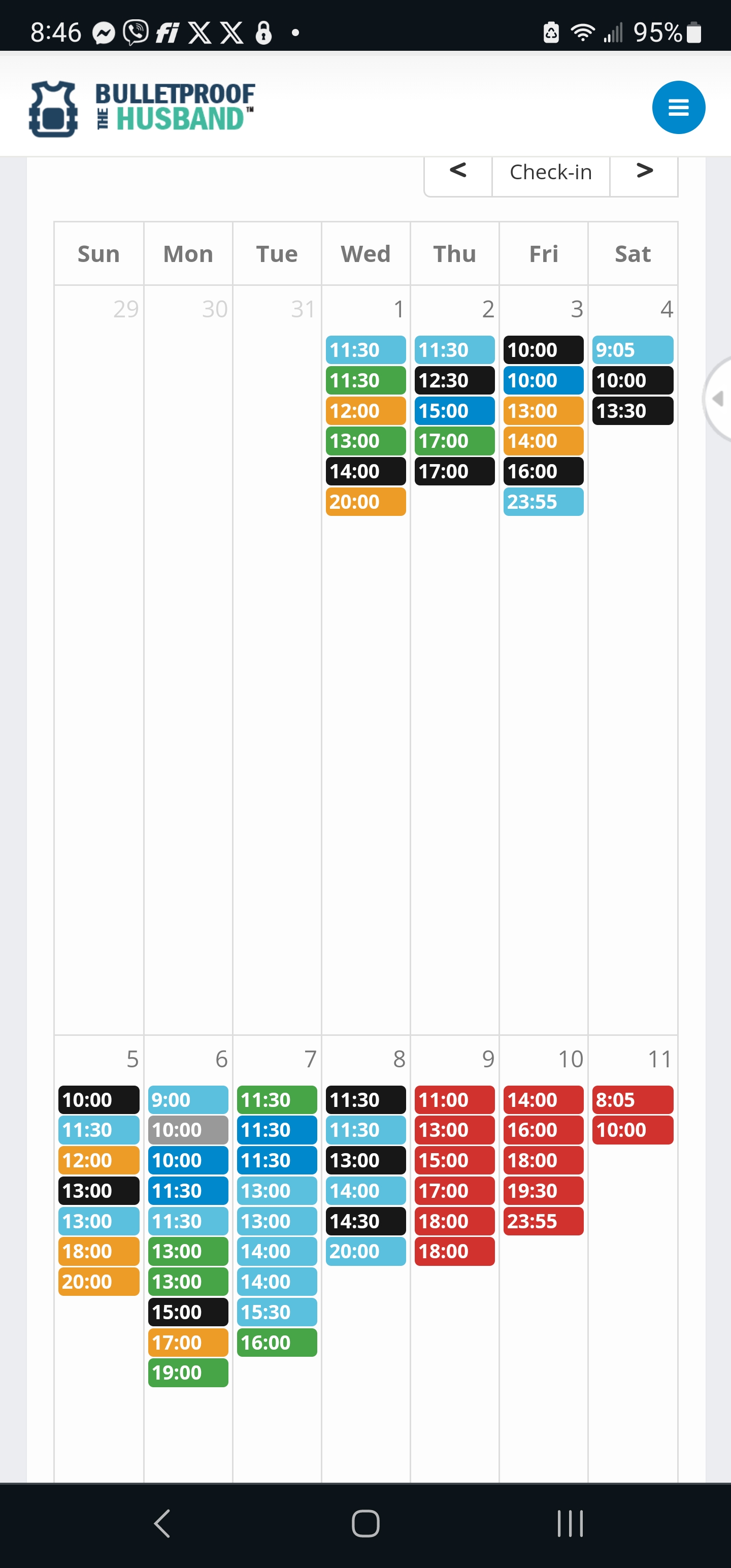Open Android recent apps button
This screenshot has height=1568, width=731.
click(570, 1523)
